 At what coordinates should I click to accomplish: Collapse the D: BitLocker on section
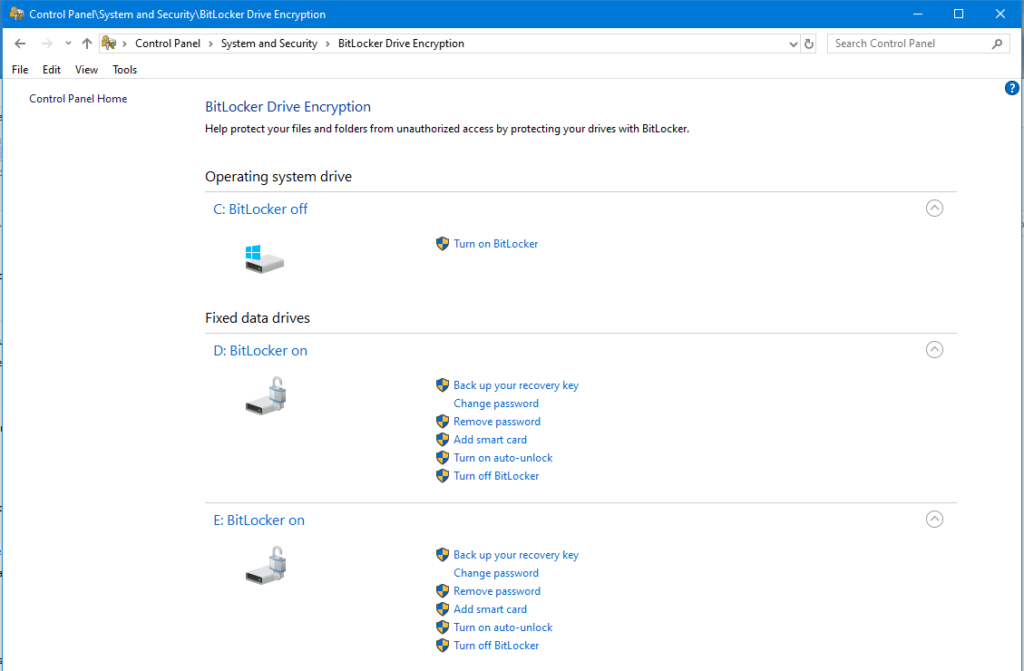(934, 349)
